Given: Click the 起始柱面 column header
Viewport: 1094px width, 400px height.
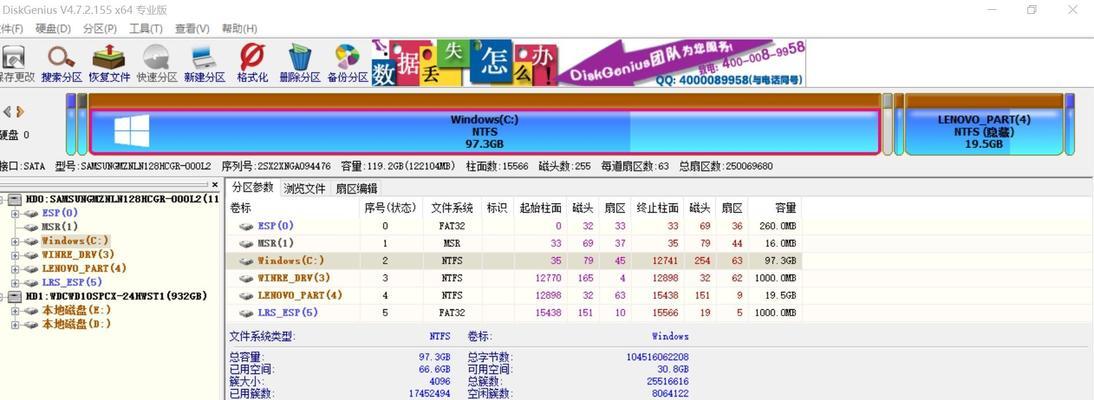Looking at the screenshot, I should coord(541,208).
